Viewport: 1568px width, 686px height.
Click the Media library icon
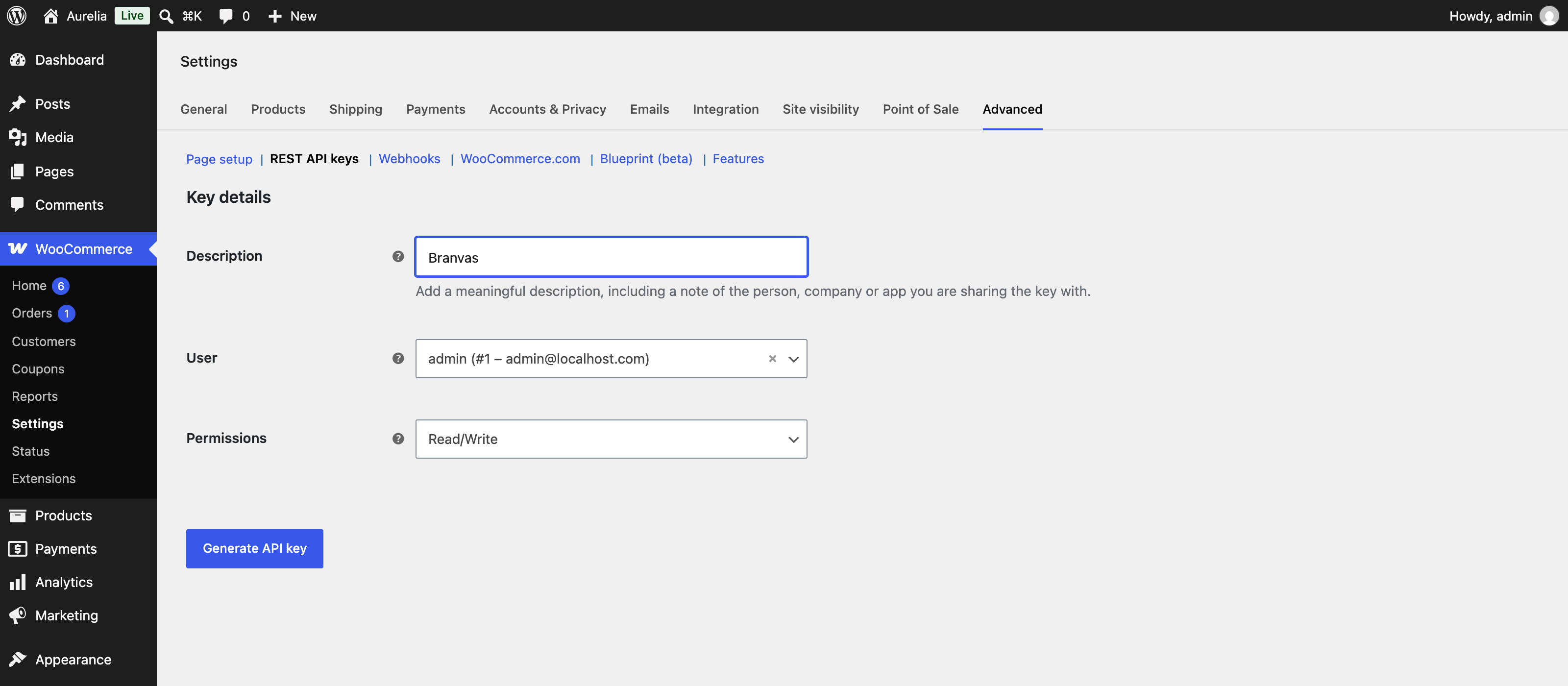click(18, 138)
